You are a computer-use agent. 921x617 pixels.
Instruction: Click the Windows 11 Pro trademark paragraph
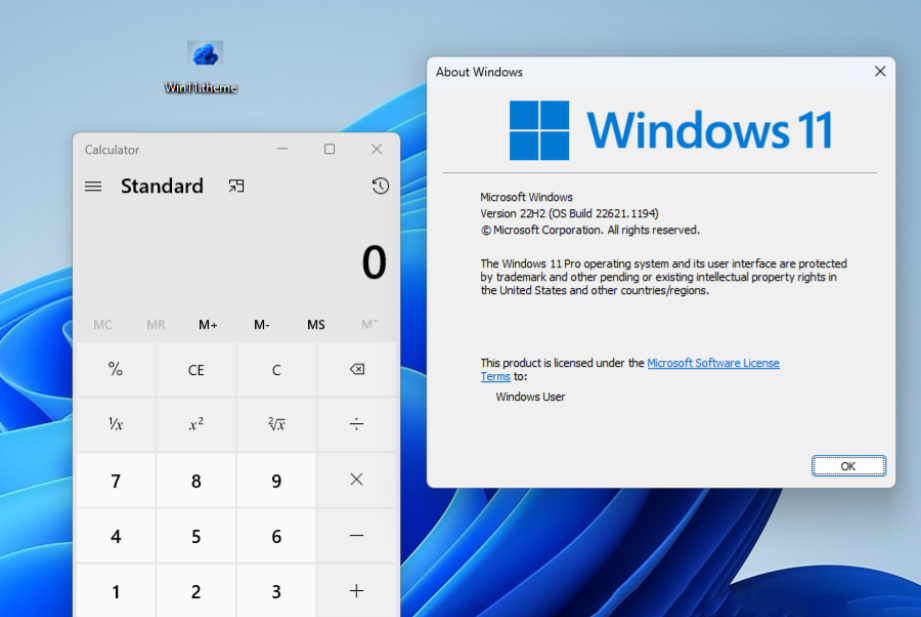(664, 277)
